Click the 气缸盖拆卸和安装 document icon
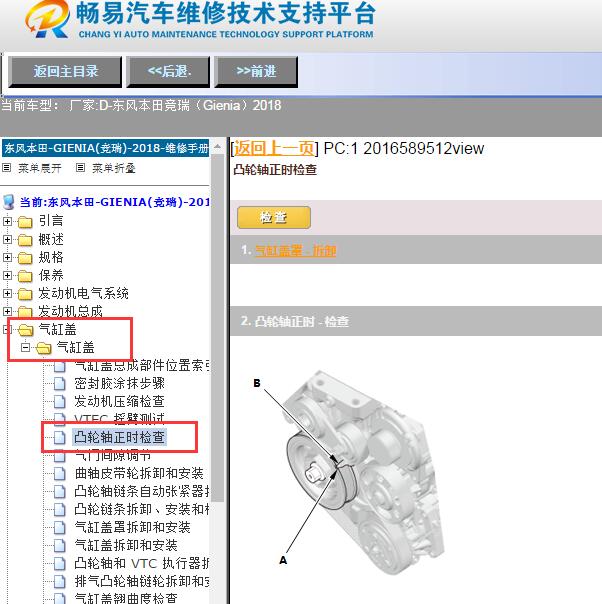 (60, 545)
